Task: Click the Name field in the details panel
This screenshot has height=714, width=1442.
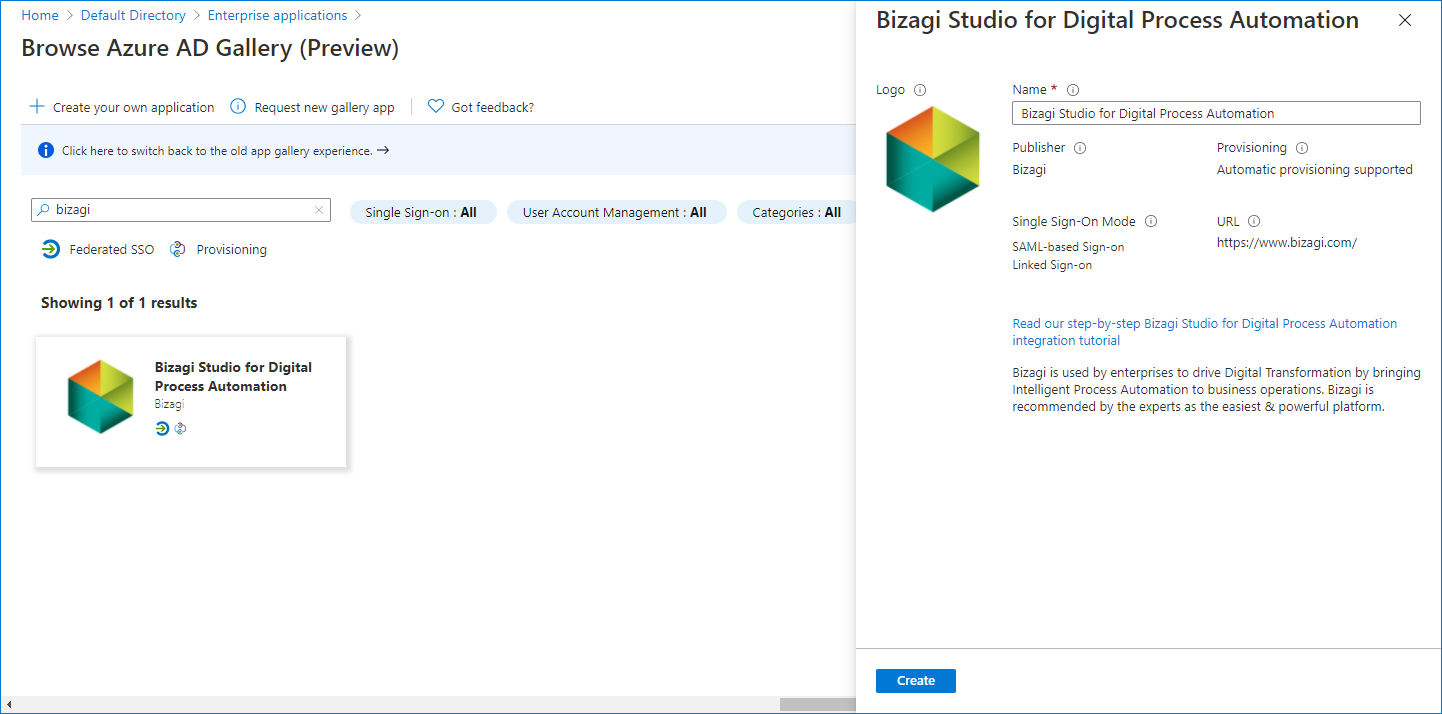Action: click(1216, 113)
